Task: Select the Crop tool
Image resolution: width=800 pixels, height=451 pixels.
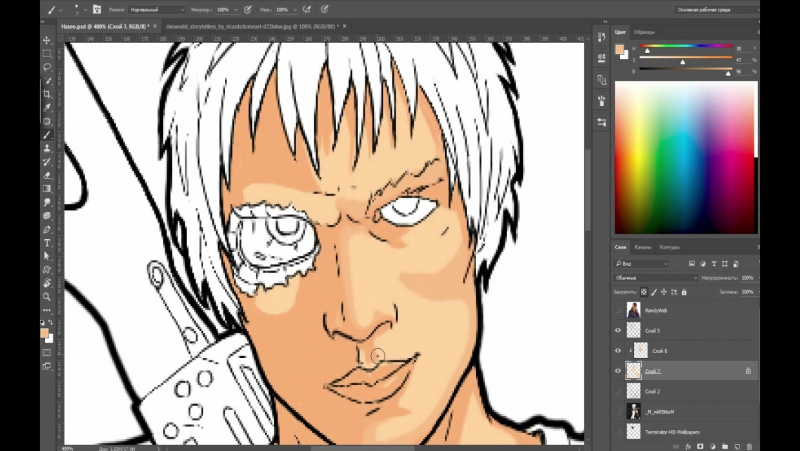Action: pyautogui.click(x=47, y=94)
